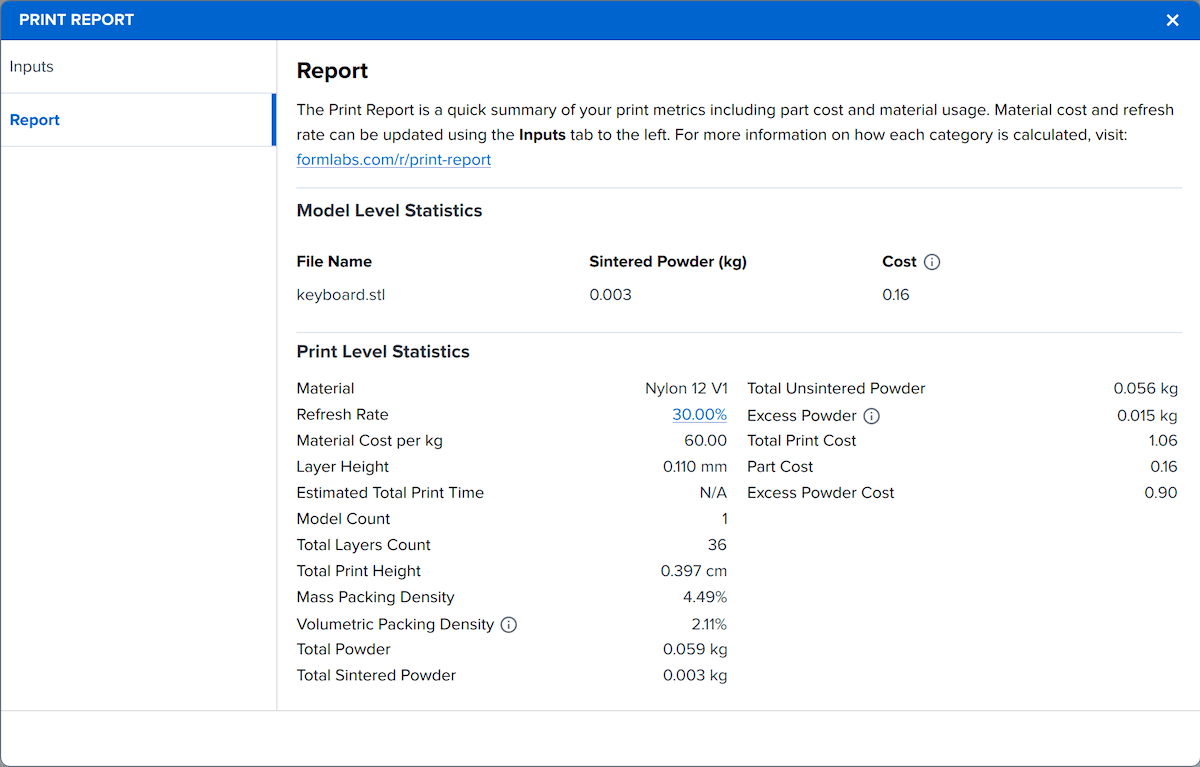Click the Total Layers Count value 36
The width and height of the screenshot is (1200, 767).
[x=717, y=545]
